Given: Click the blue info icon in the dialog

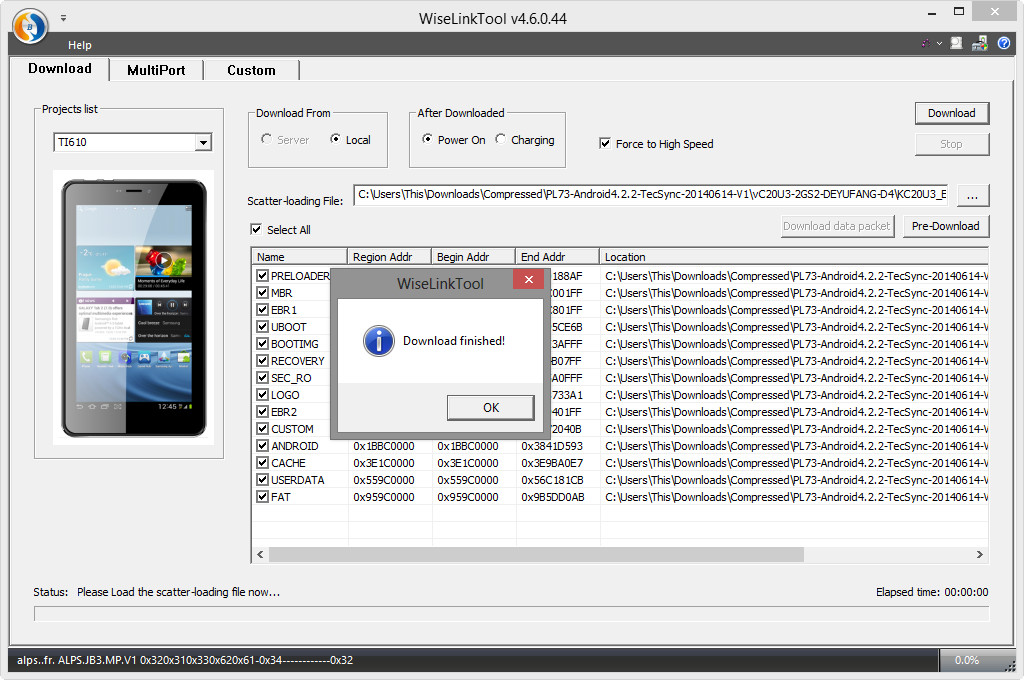Looking at the screenshot, I should (x=379, y=341).
